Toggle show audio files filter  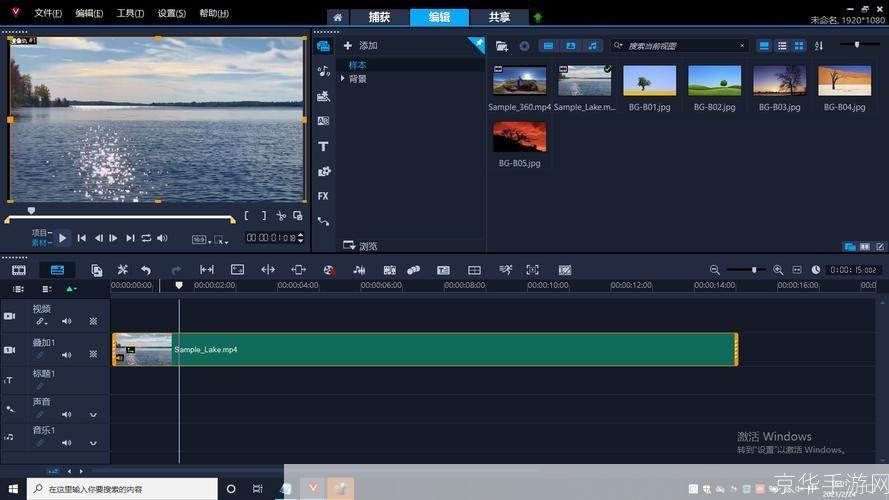[x=592, y=46]
